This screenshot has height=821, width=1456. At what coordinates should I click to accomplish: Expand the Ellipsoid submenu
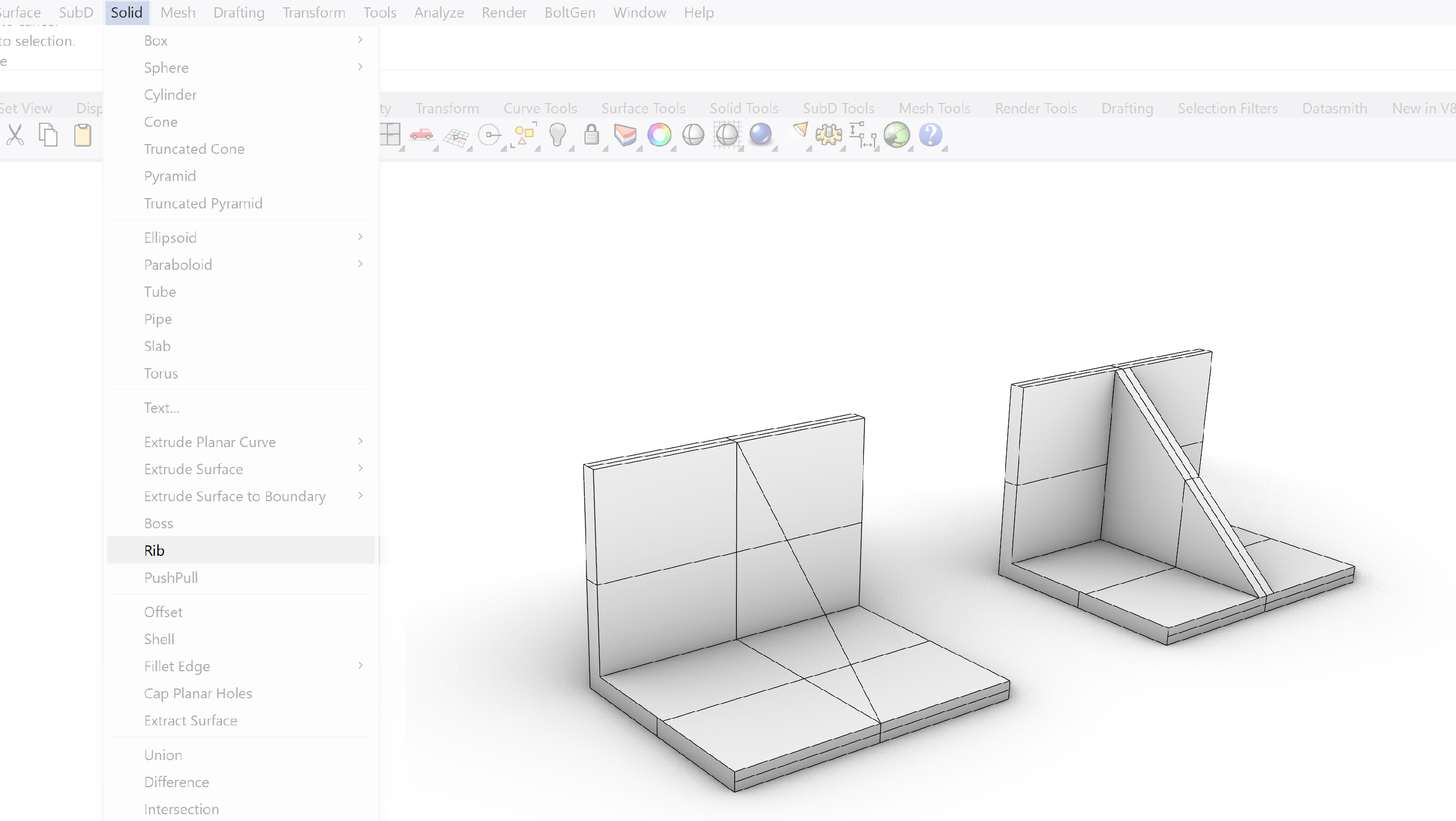pyautogui.click(x=360, y=237)
